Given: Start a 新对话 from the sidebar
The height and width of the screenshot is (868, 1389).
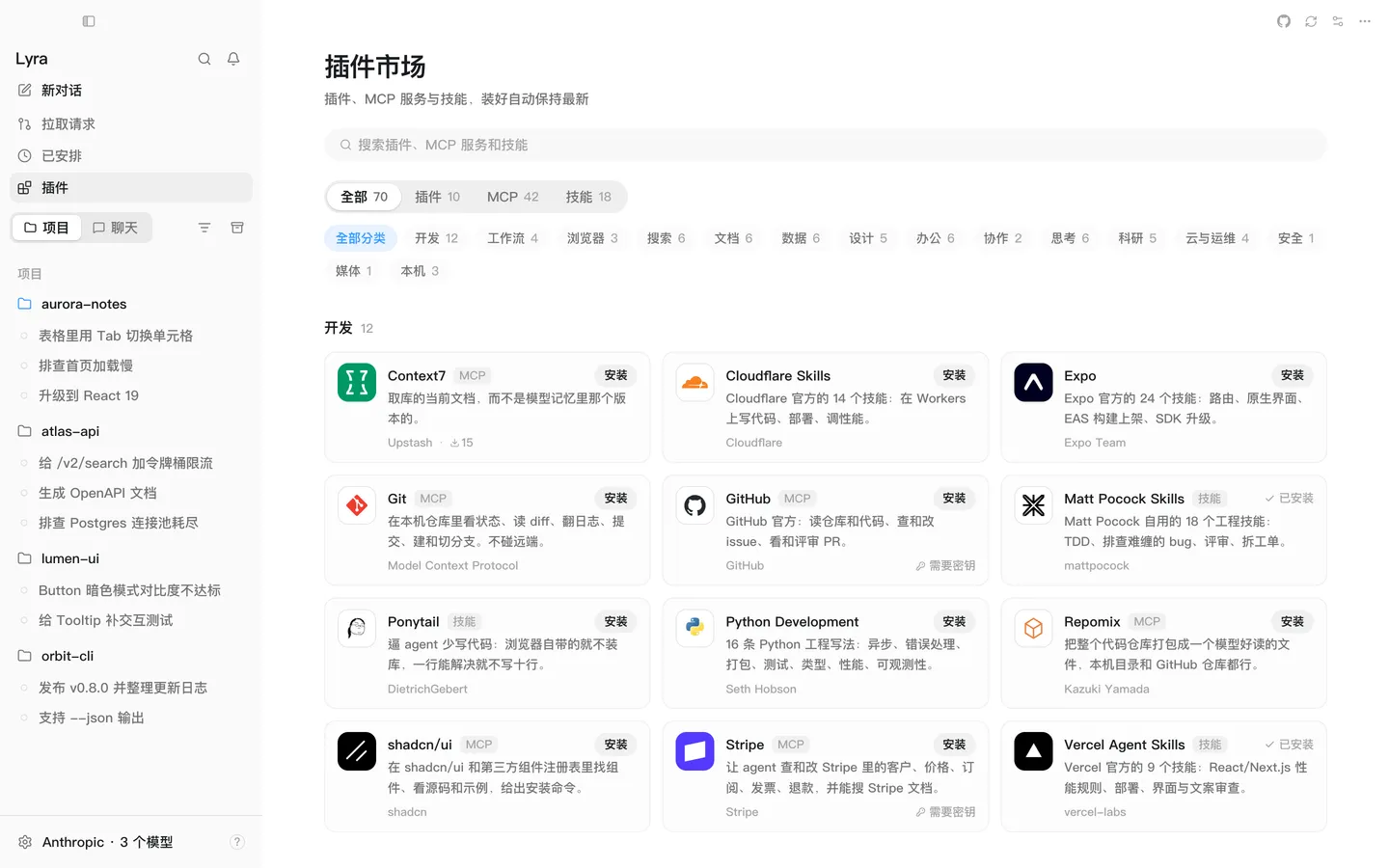Looking at the screenshot, I should [131, 90].
